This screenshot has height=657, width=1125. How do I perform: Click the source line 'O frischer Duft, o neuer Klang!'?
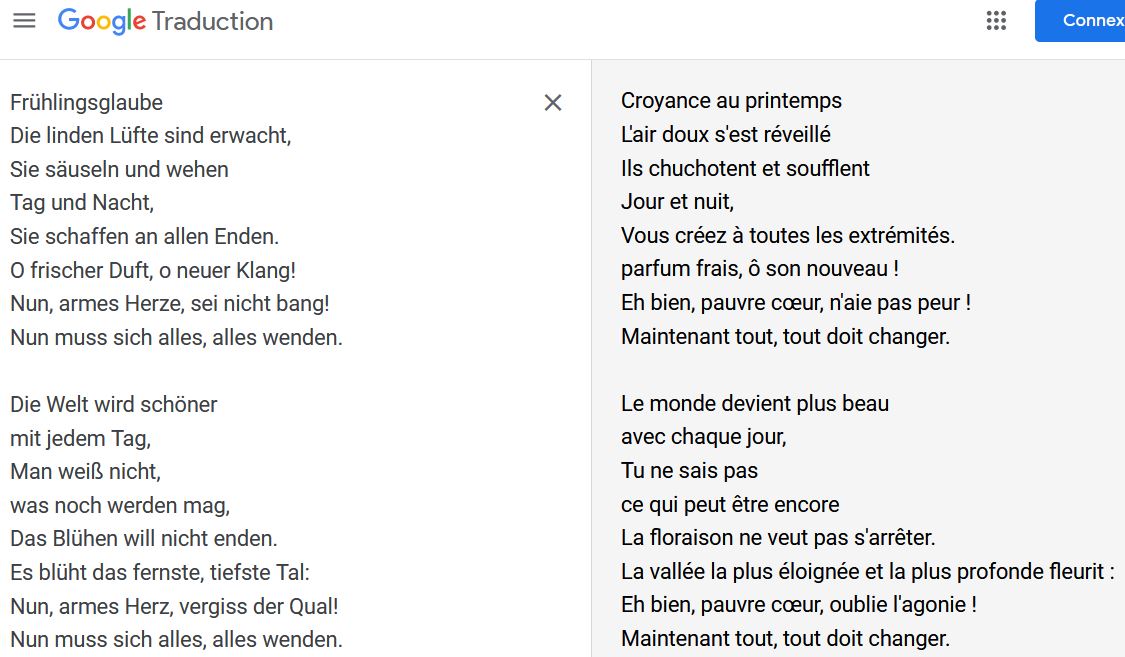pos(153,270)
